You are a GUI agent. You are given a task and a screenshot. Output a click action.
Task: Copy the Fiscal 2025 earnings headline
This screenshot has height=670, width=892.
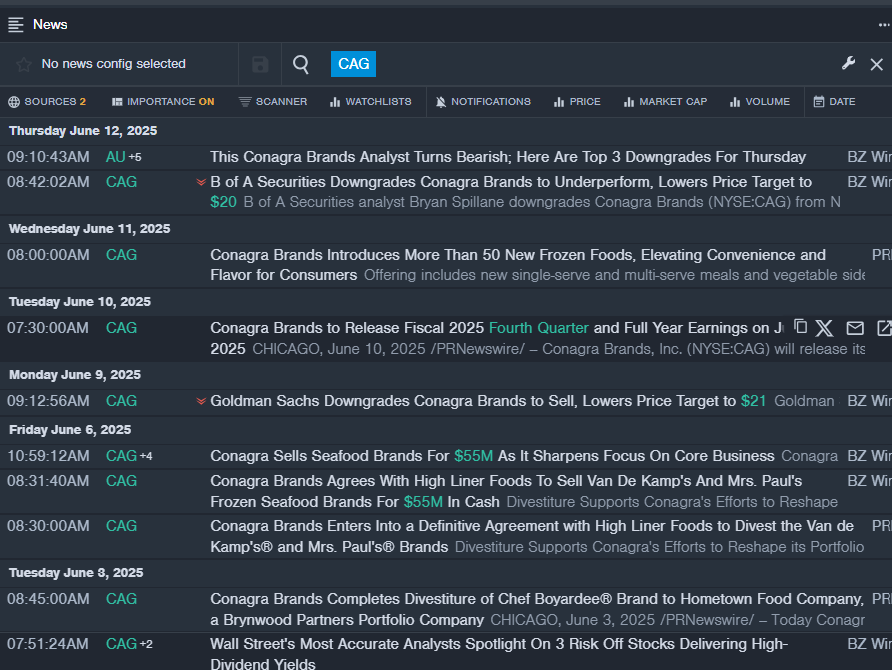click(x=800, y=326)
